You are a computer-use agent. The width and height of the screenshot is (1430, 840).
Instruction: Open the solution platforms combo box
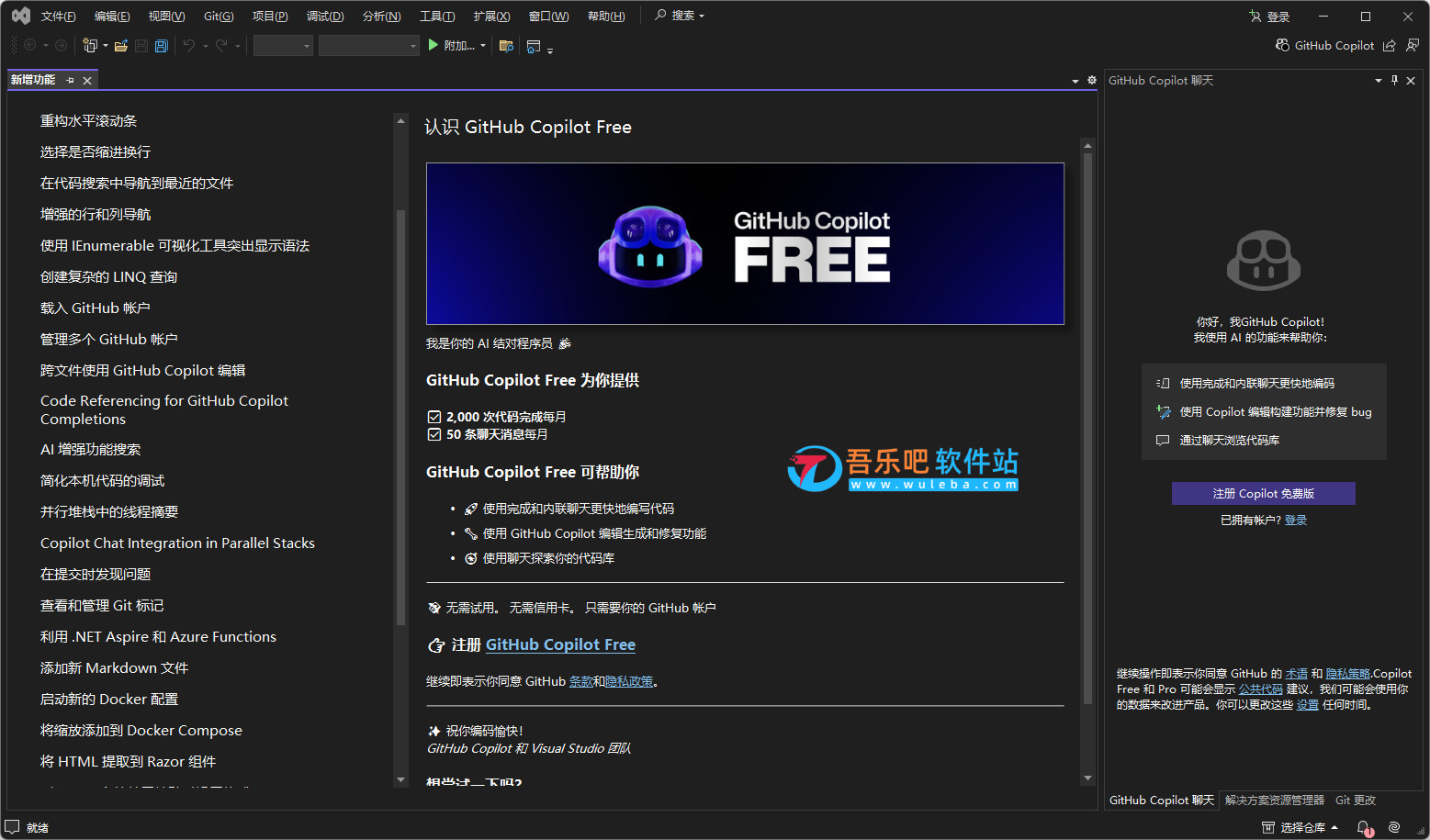pyautogui.click(x=369, y=45)
